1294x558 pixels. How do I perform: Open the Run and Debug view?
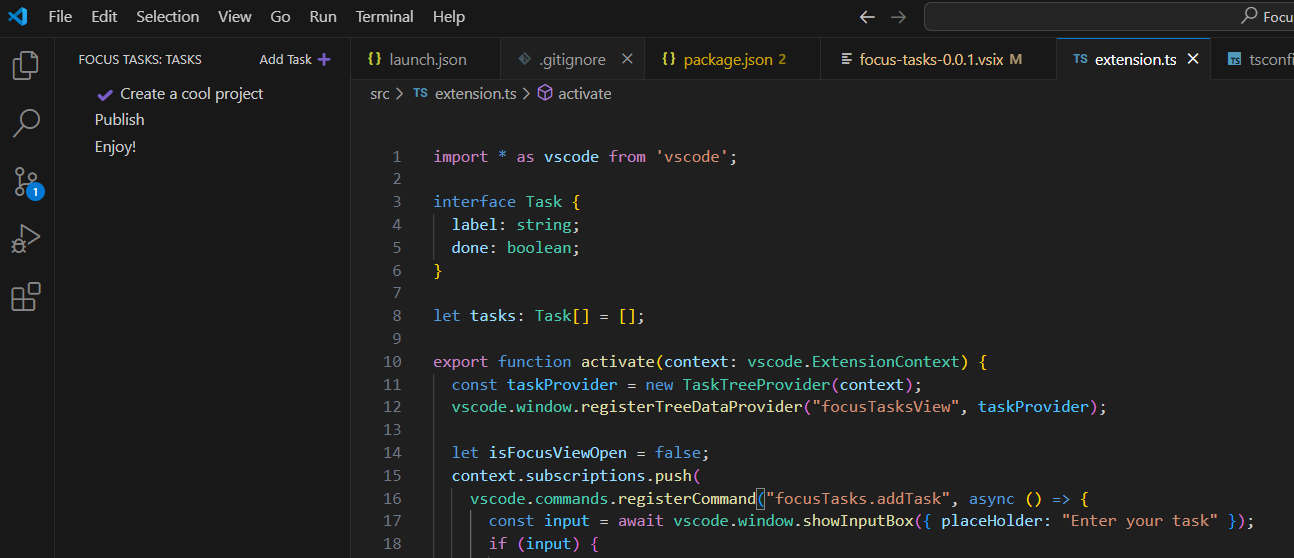pyautogui.click(x=26, y=240)
